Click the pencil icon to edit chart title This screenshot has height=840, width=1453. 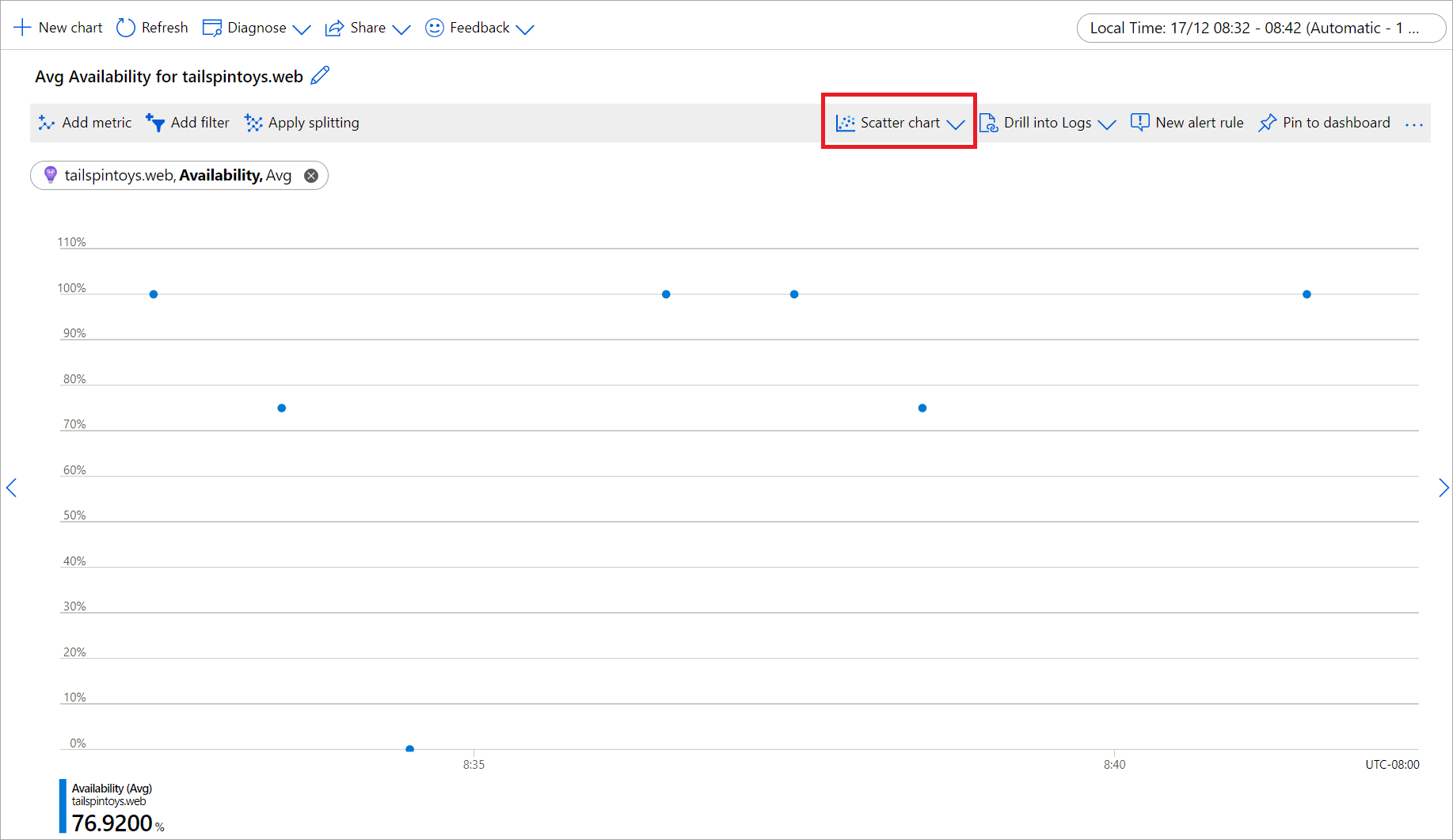[320, 76]
